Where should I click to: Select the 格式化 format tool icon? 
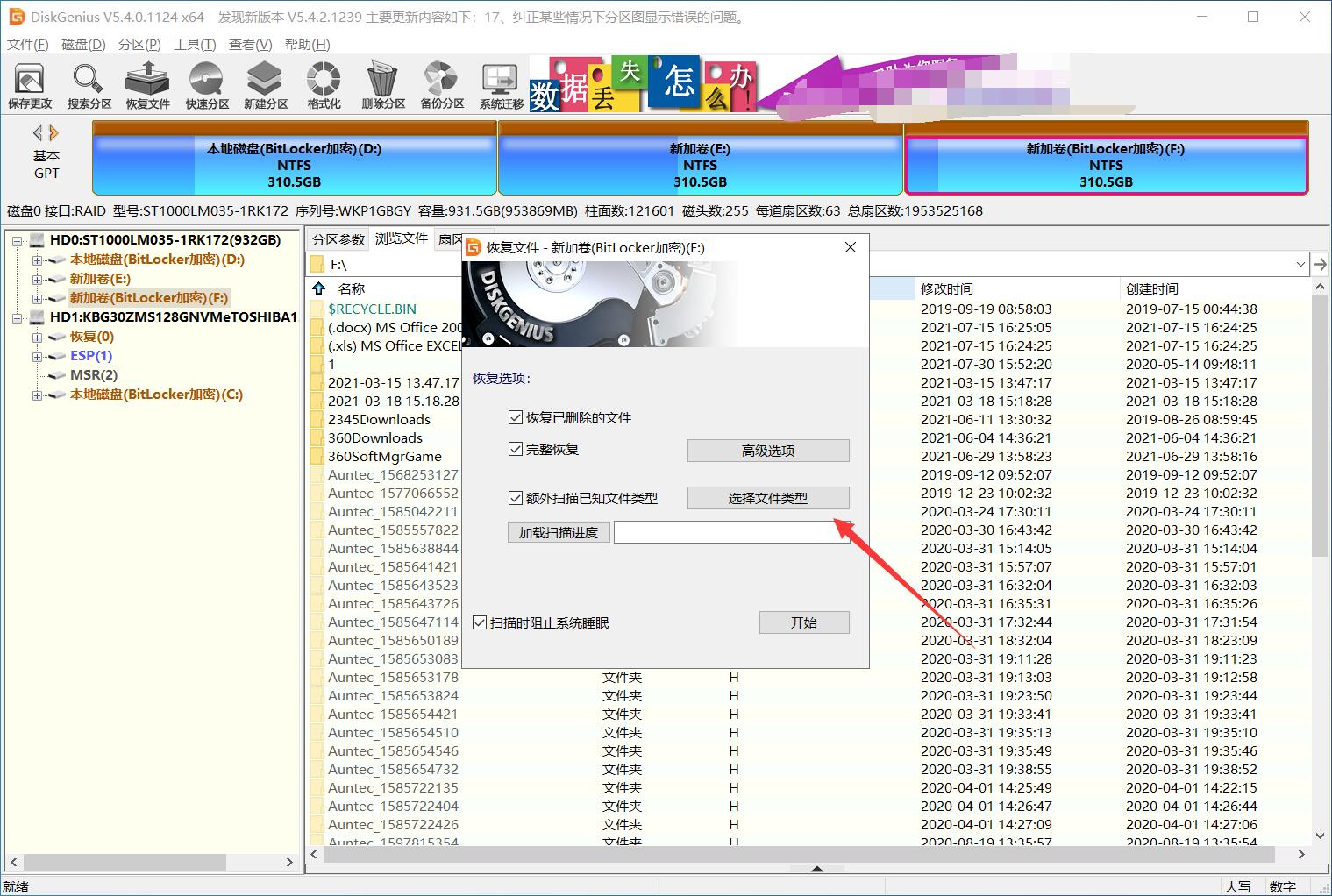click(x=323, y=83)
